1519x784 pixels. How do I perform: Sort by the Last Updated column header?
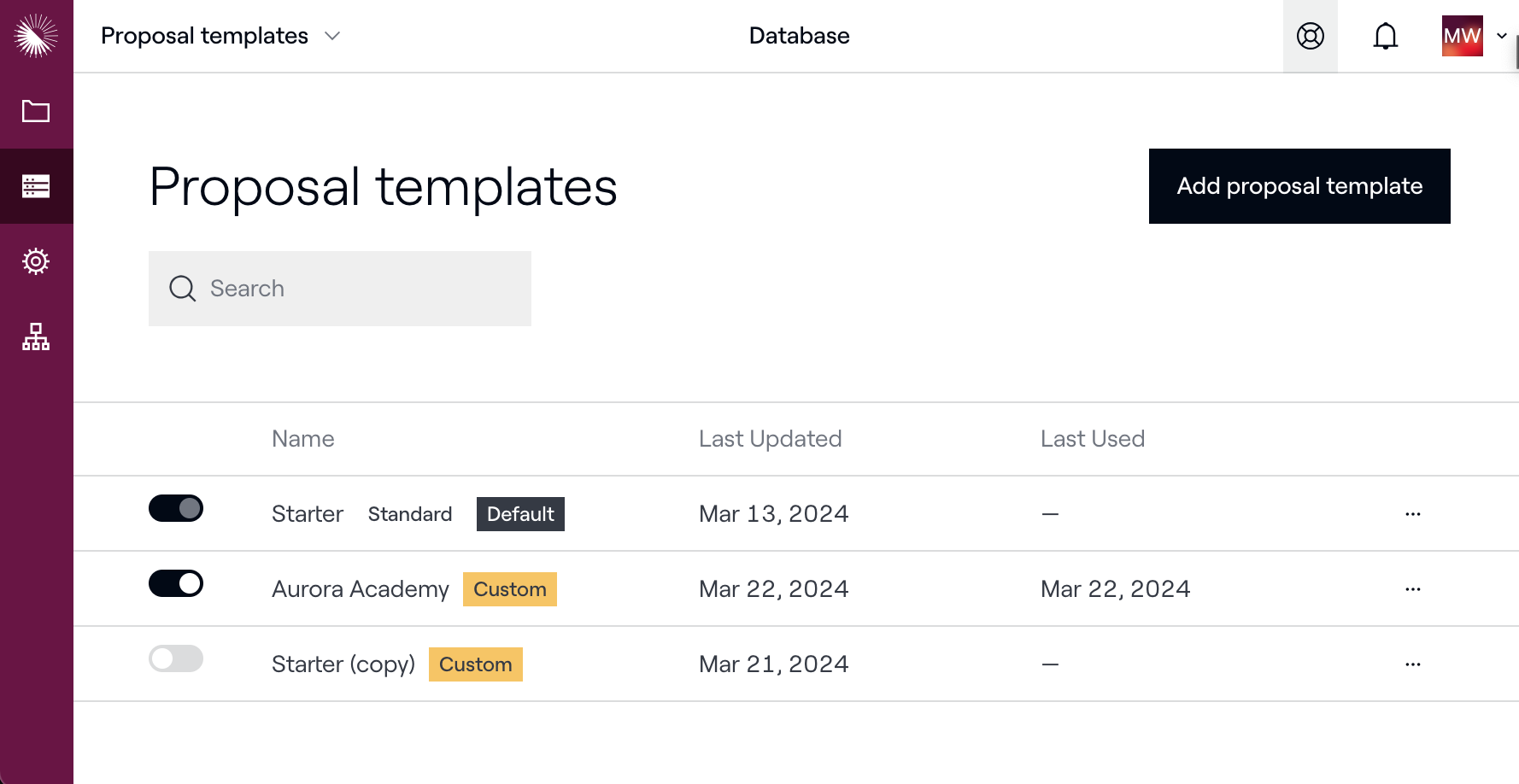coord(770,439)
